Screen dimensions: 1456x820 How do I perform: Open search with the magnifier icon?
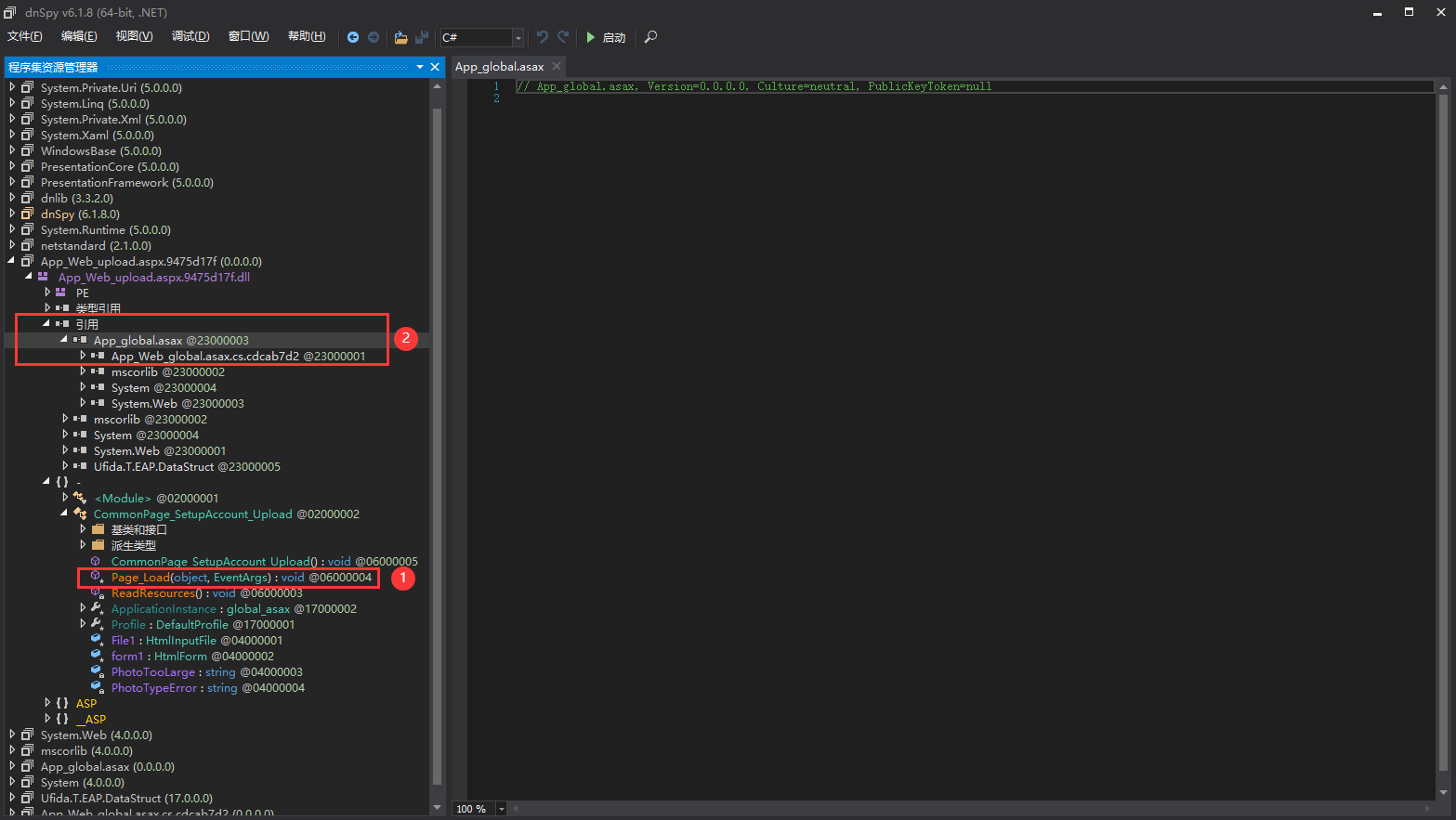(650, 37)
